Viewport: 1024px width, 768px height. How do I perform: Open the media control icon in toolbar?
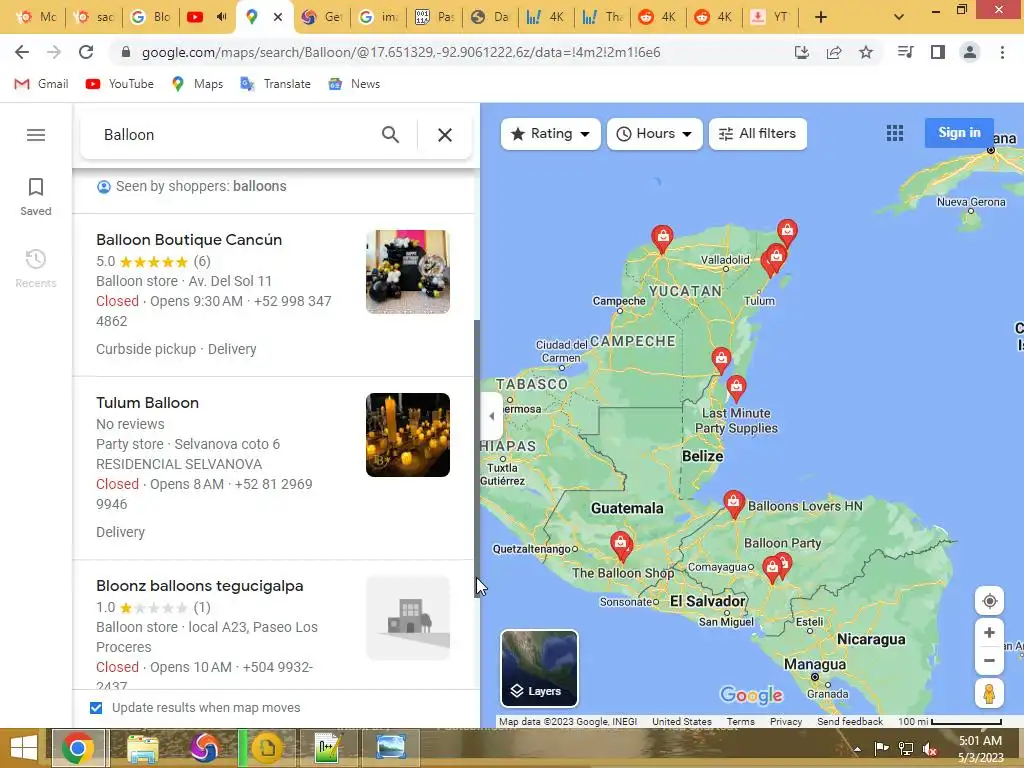pos(905,52)
